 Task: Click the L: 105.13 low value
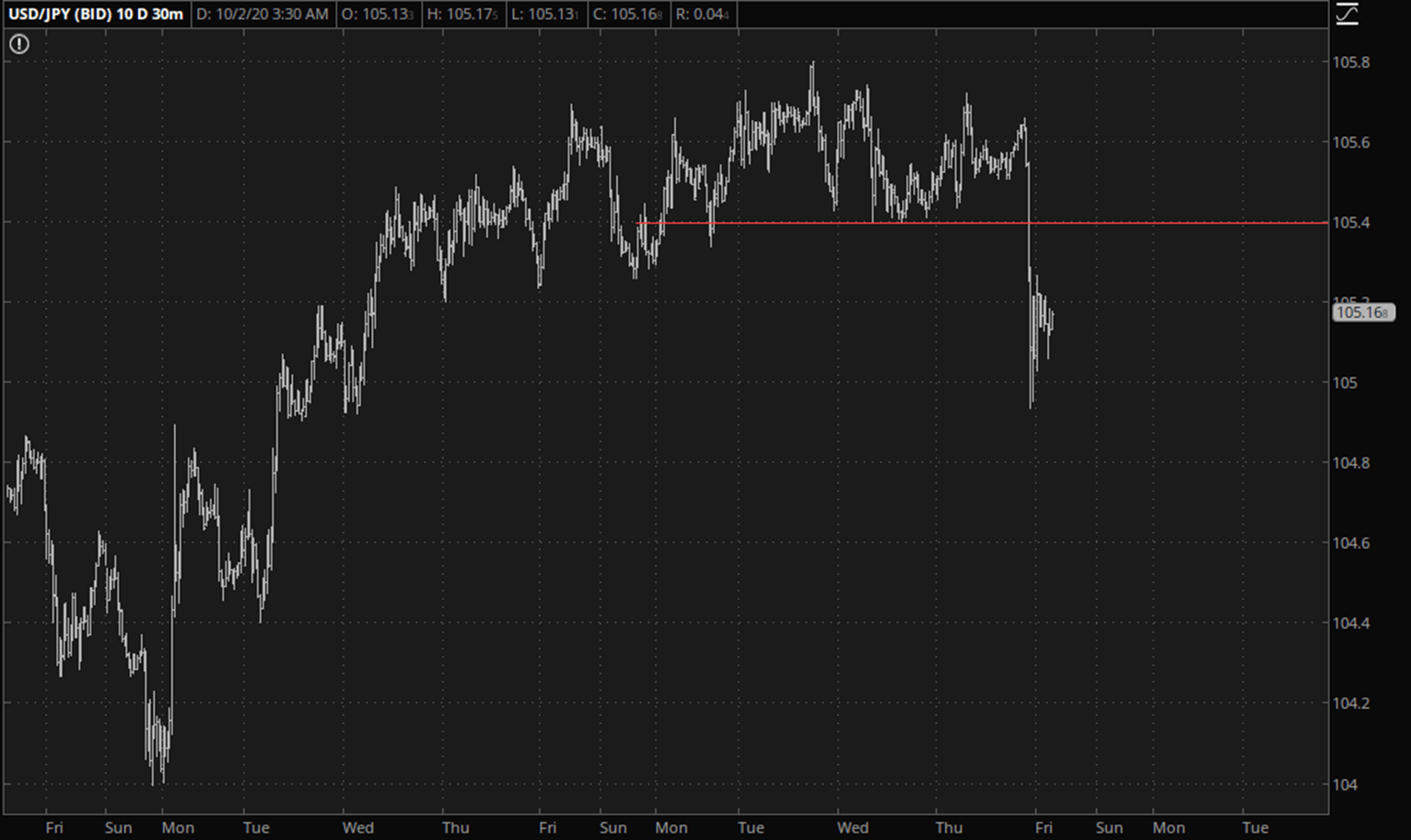(x=545, y=14)
